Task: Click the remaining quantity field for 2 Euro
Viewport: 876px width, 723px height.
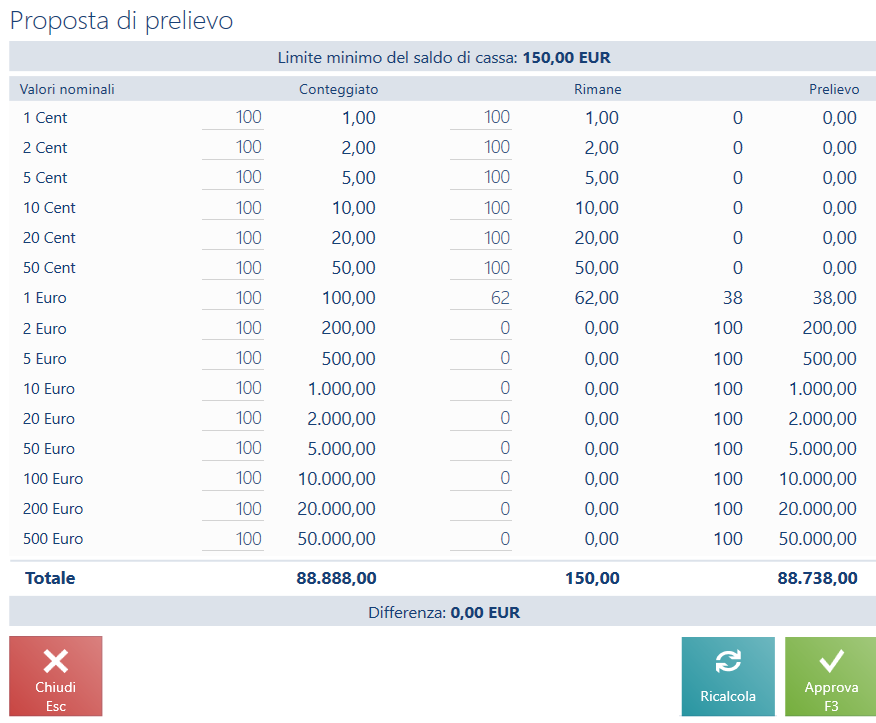Action: [481, 328]
